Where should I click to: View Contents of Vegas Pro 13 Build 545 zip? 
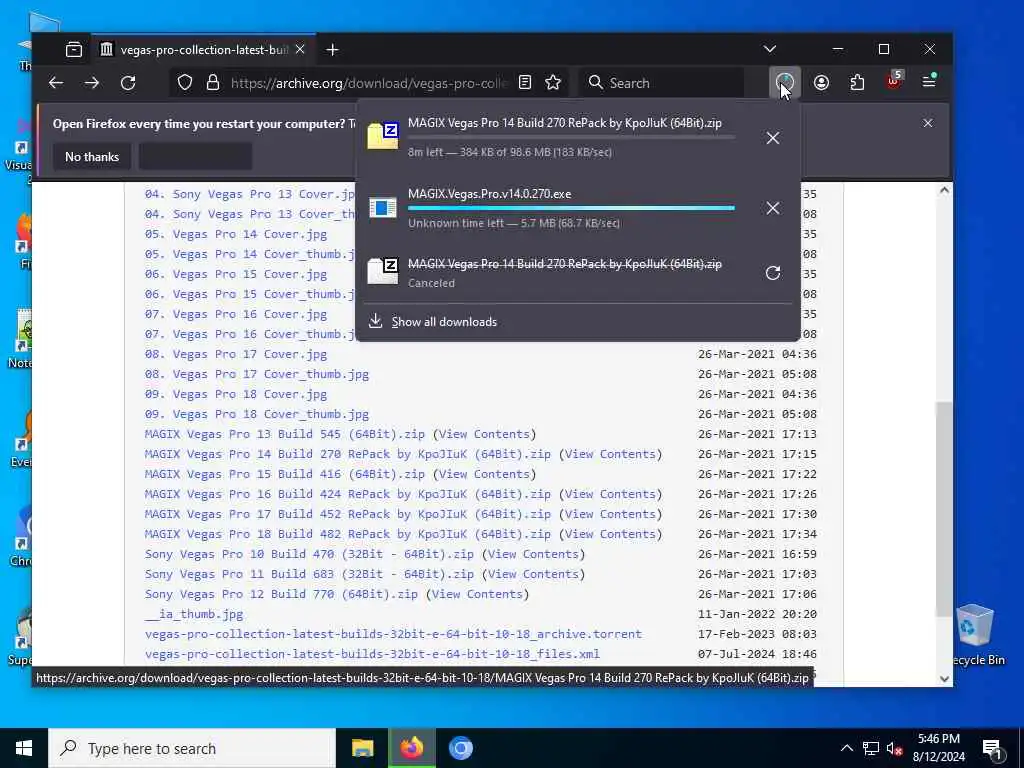(x=484, y=434)
